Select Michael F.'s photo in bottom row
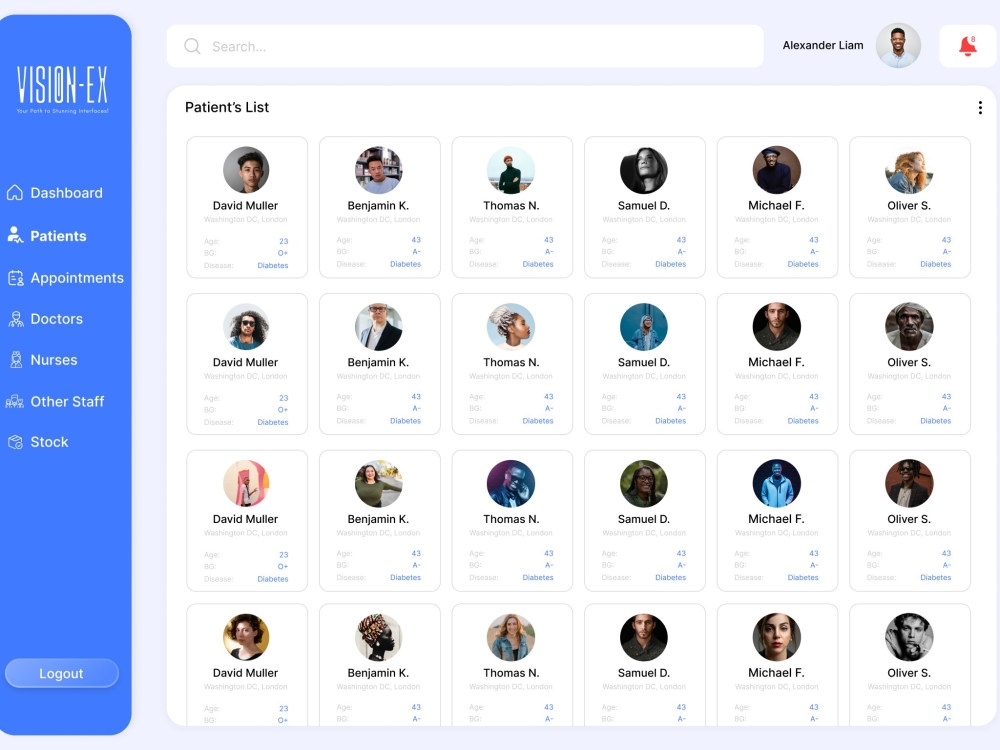Image resolution: width=1000 pixels, height=750 pixels. pyautogui.click(x=777, y=638)
